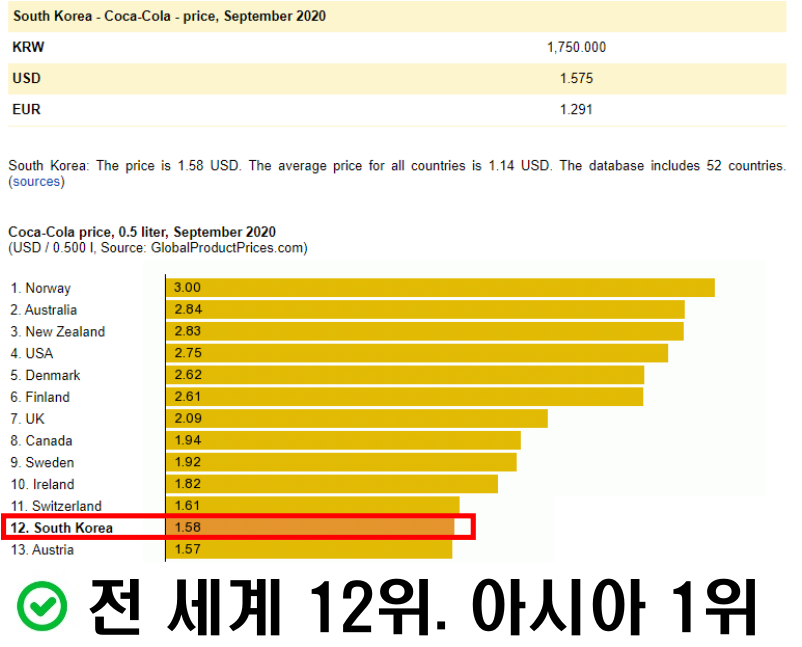Image resolution: width=802 pixels, height=647 pixels.
Task: Click the '5. Denmark' country label
Action: click(46, 375)
